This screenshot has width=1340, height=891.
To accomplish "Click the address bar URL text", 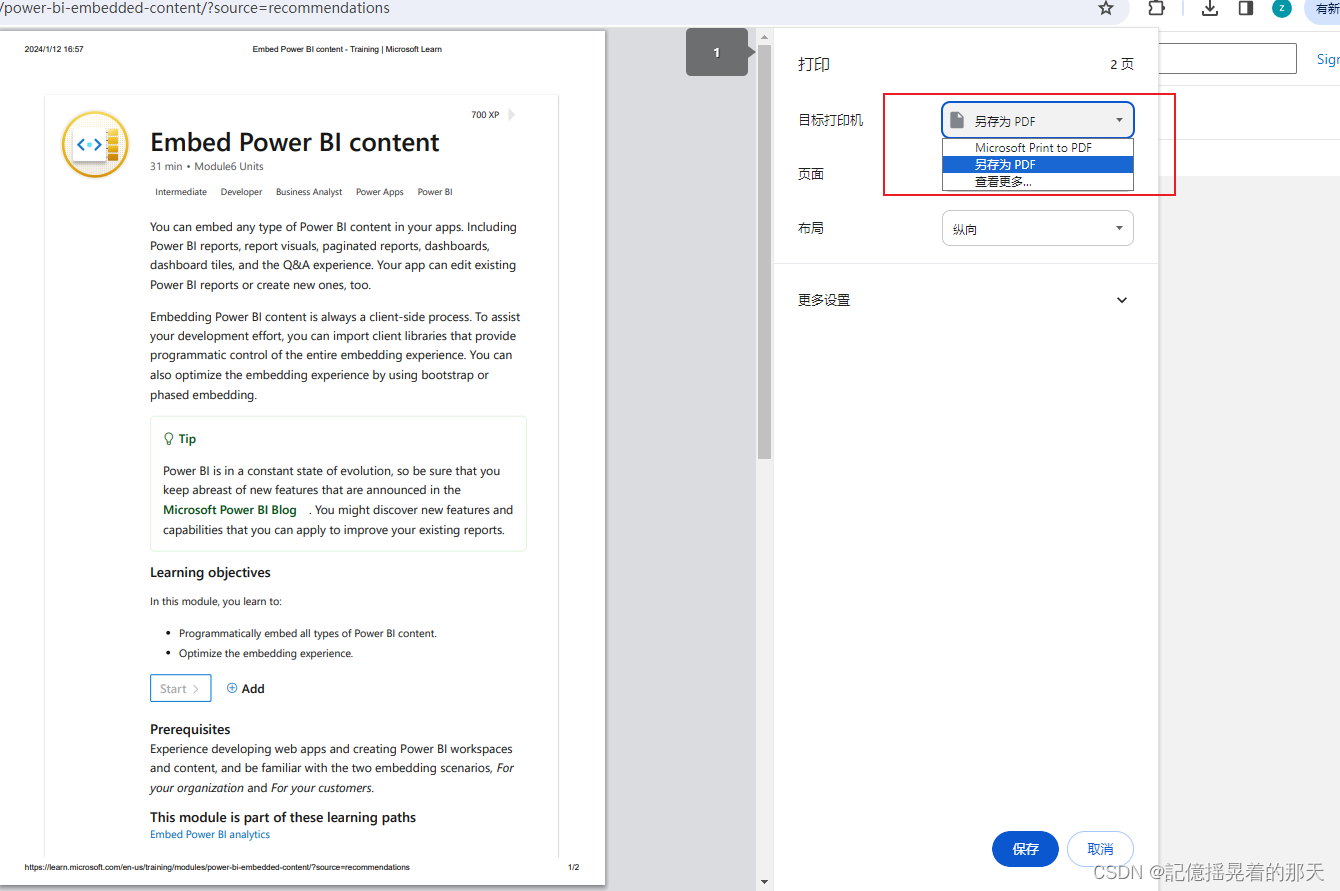I will coord(195,8).
